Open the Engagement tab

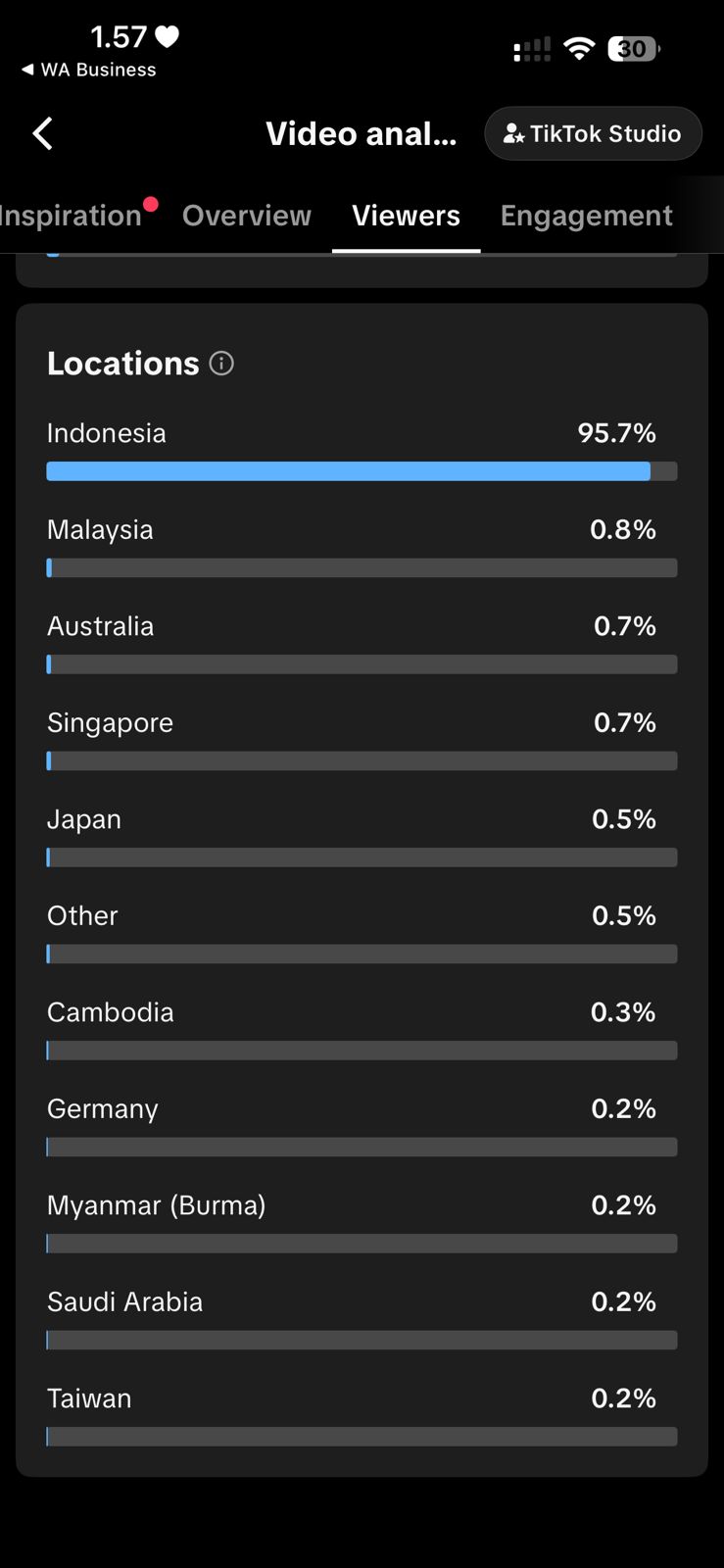pos(586,216)
